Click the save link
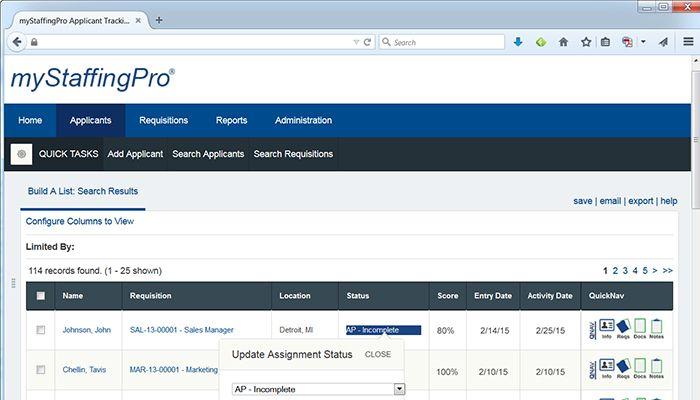 [583, 201]
